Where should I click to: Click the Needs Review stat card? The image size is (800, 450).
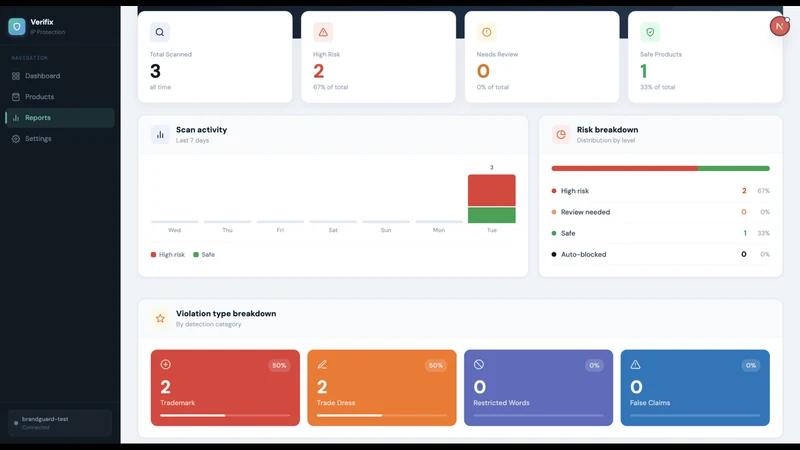542,57
